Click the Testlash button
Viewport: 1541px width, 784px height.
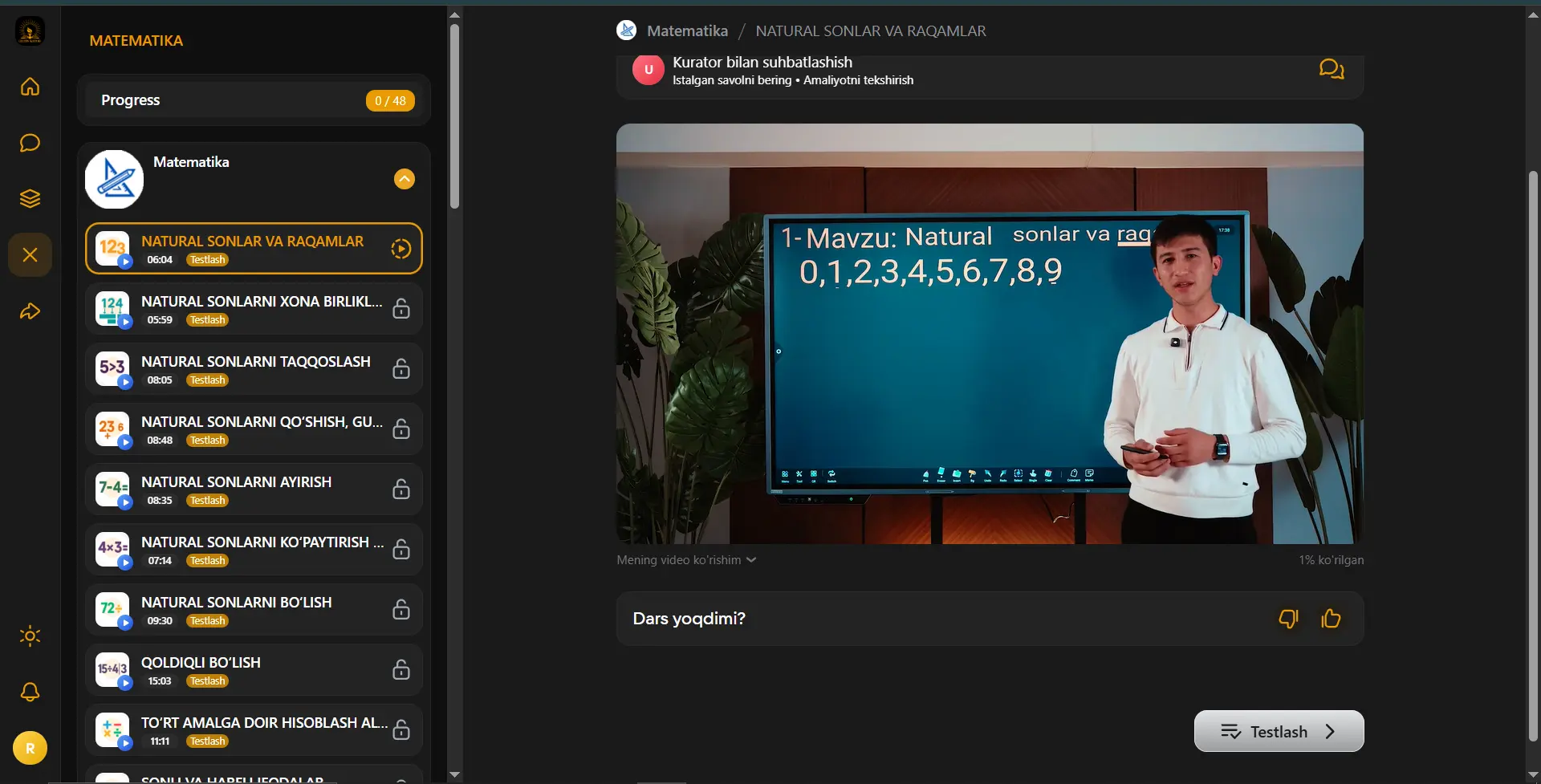point(1279,731)
